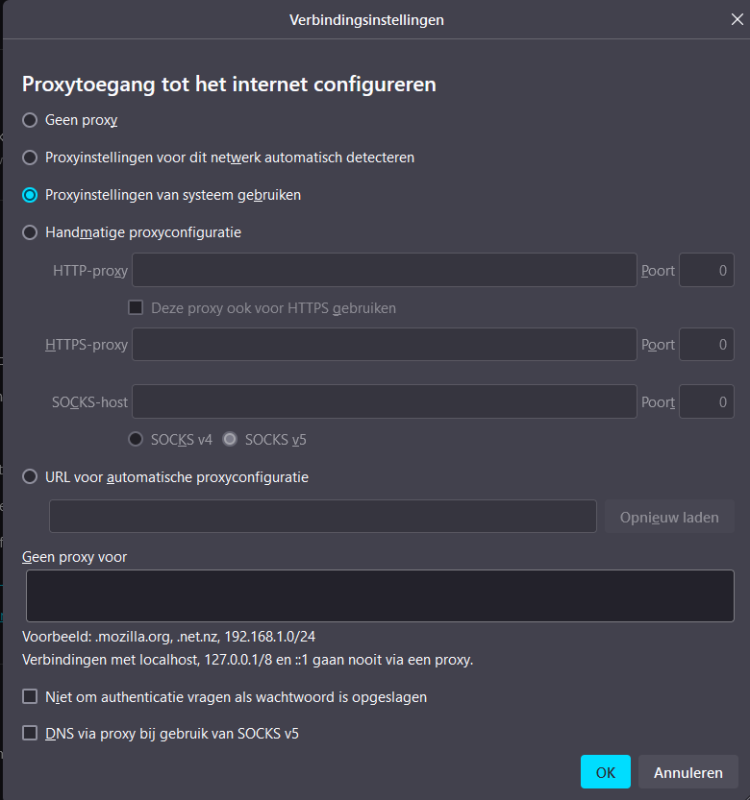Toggle DNS via proxy for SOCKS v5
This screenshot has width=750, height=800.
click(30, 733)
